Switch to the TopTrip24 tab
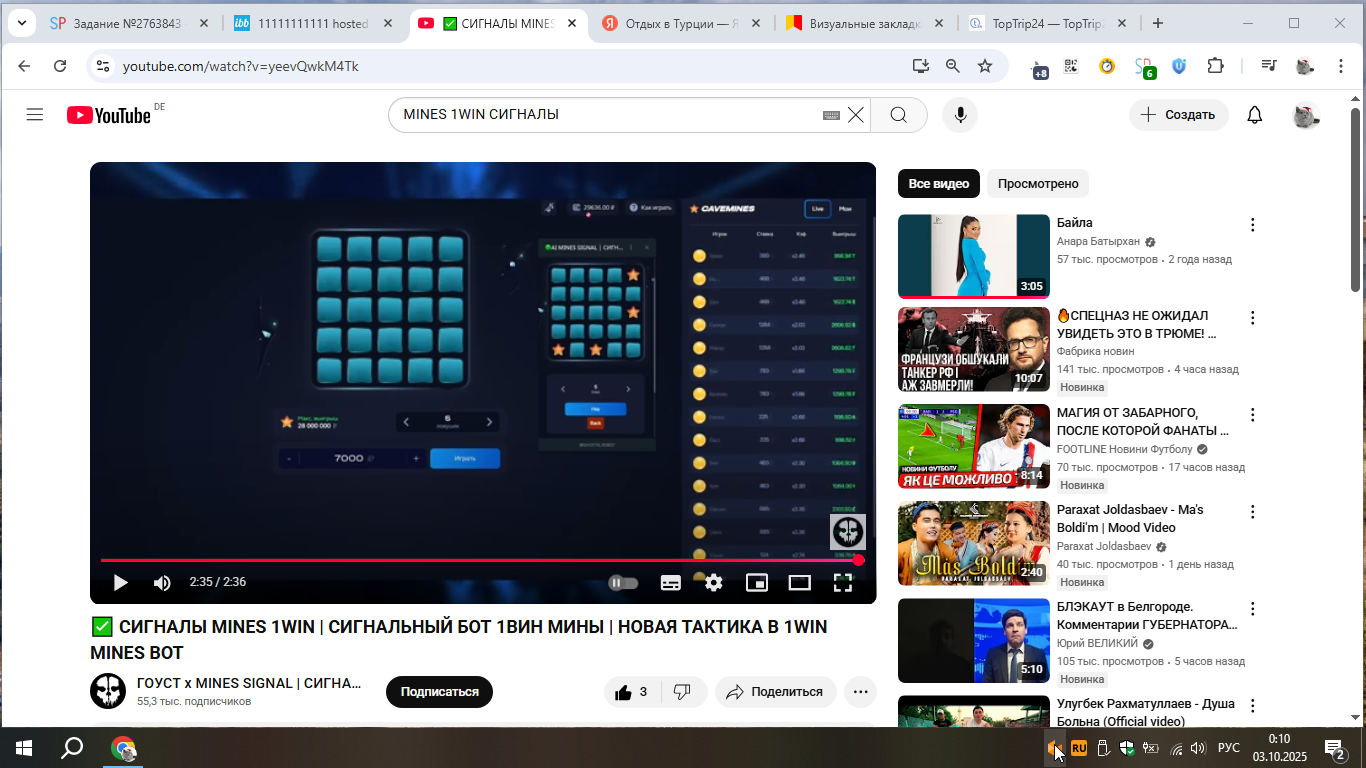The width and height of the screenshot is (1366, 768). click(1048, 23)
